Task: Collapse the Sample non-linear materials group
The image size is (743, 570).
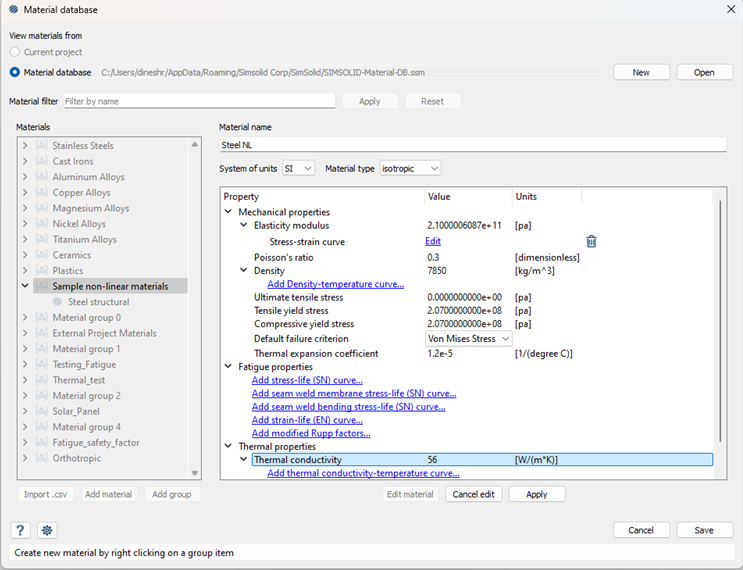Action: (x=24, y=286)
